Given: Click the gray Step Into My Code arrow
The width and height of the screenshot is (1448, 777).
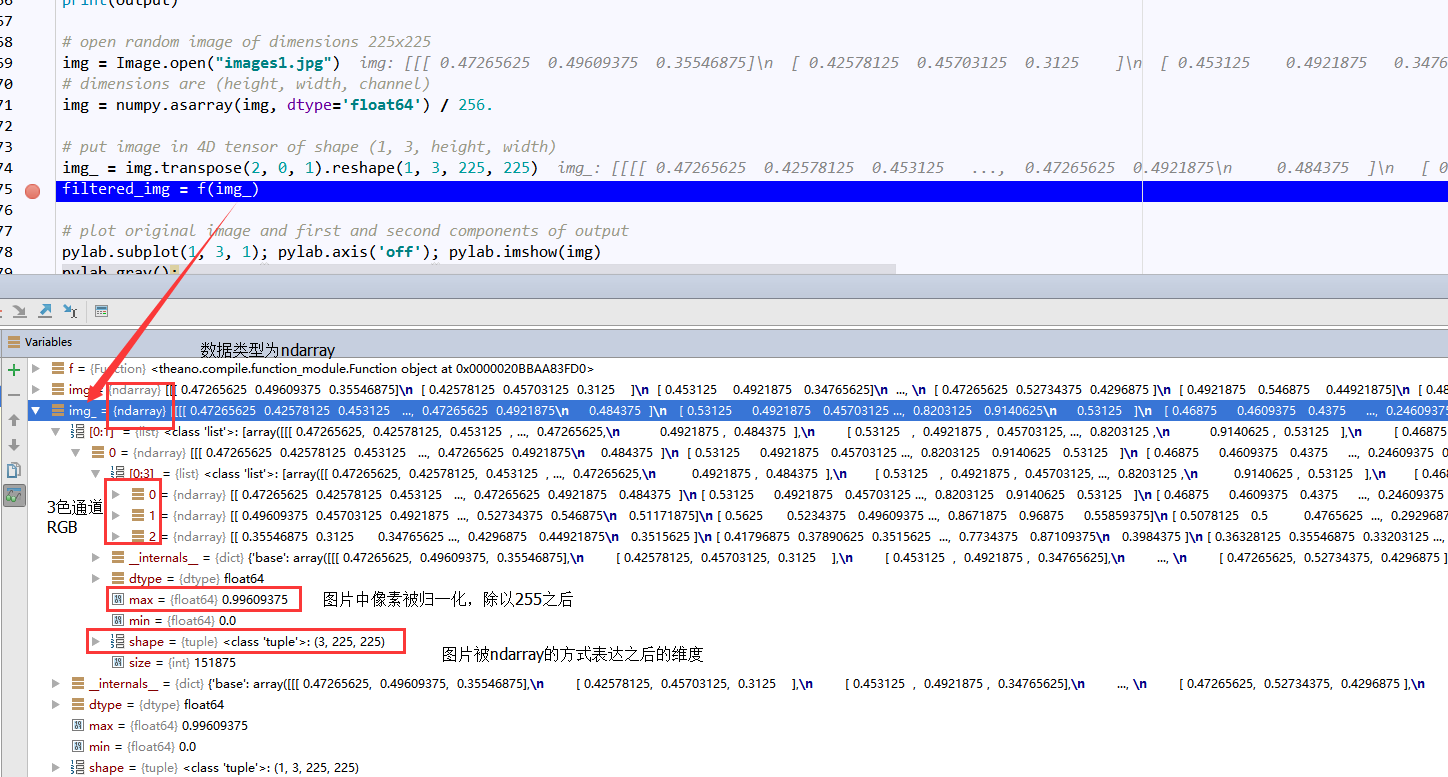Looking at the screenshot, I should point(20,311).
